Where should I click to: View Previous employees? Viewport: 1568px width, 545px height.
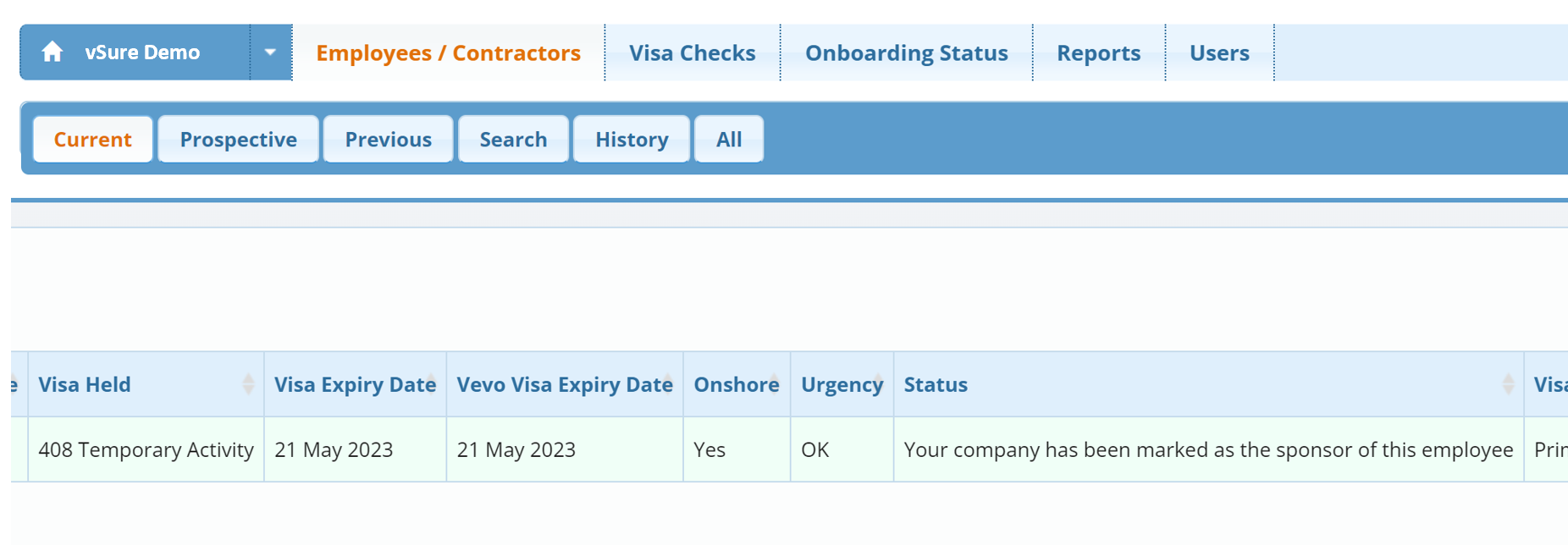coord(388,140)
